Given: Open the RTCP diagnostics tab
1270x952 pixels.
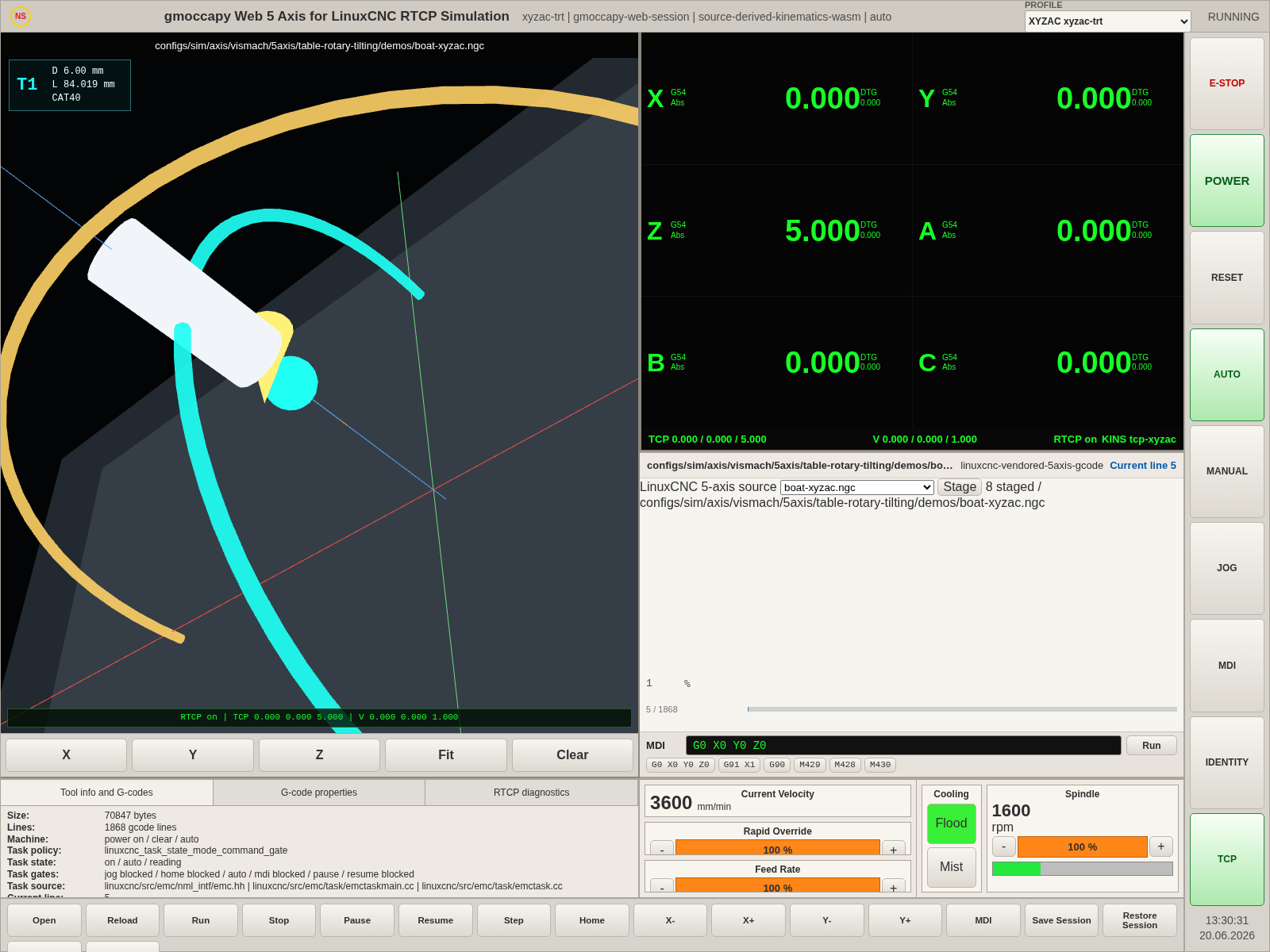Looking at the screenshot, I should point(532,793).
